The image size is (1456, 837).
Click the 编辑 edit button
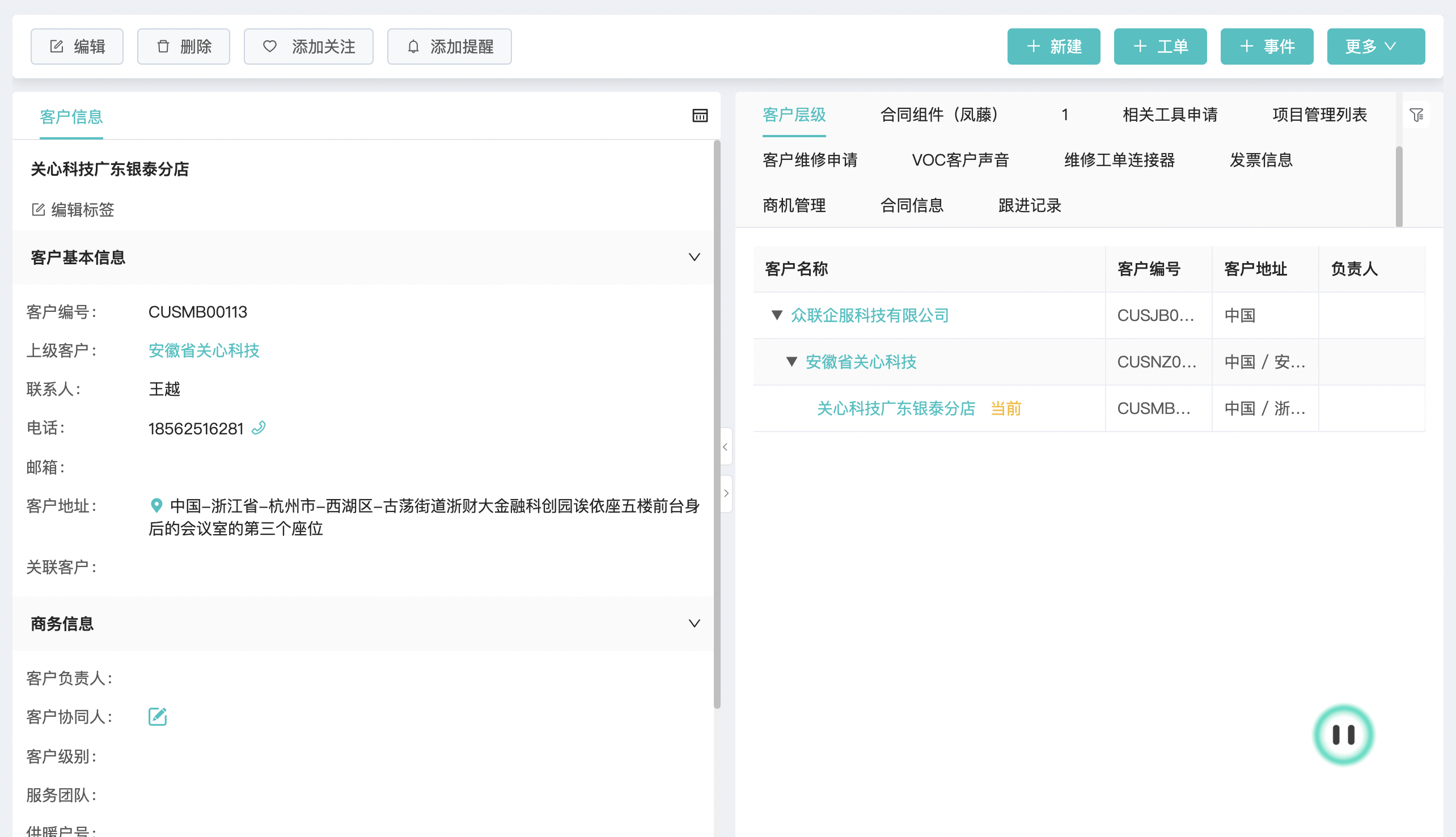coord(77,46)
